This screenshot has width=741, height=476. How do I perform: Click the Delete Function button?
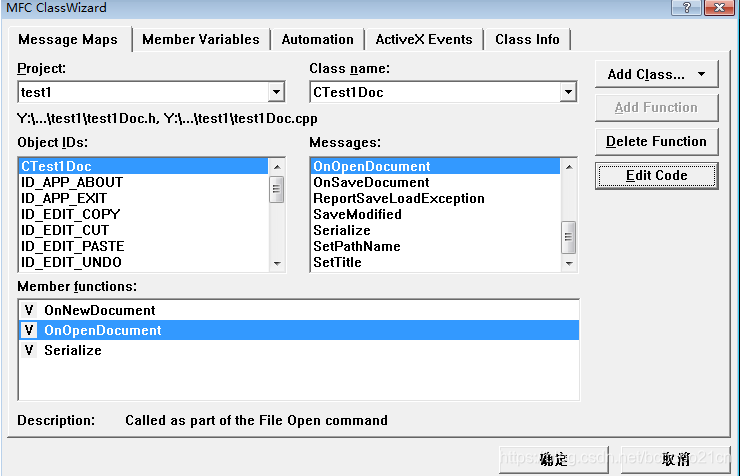(656, 141)
